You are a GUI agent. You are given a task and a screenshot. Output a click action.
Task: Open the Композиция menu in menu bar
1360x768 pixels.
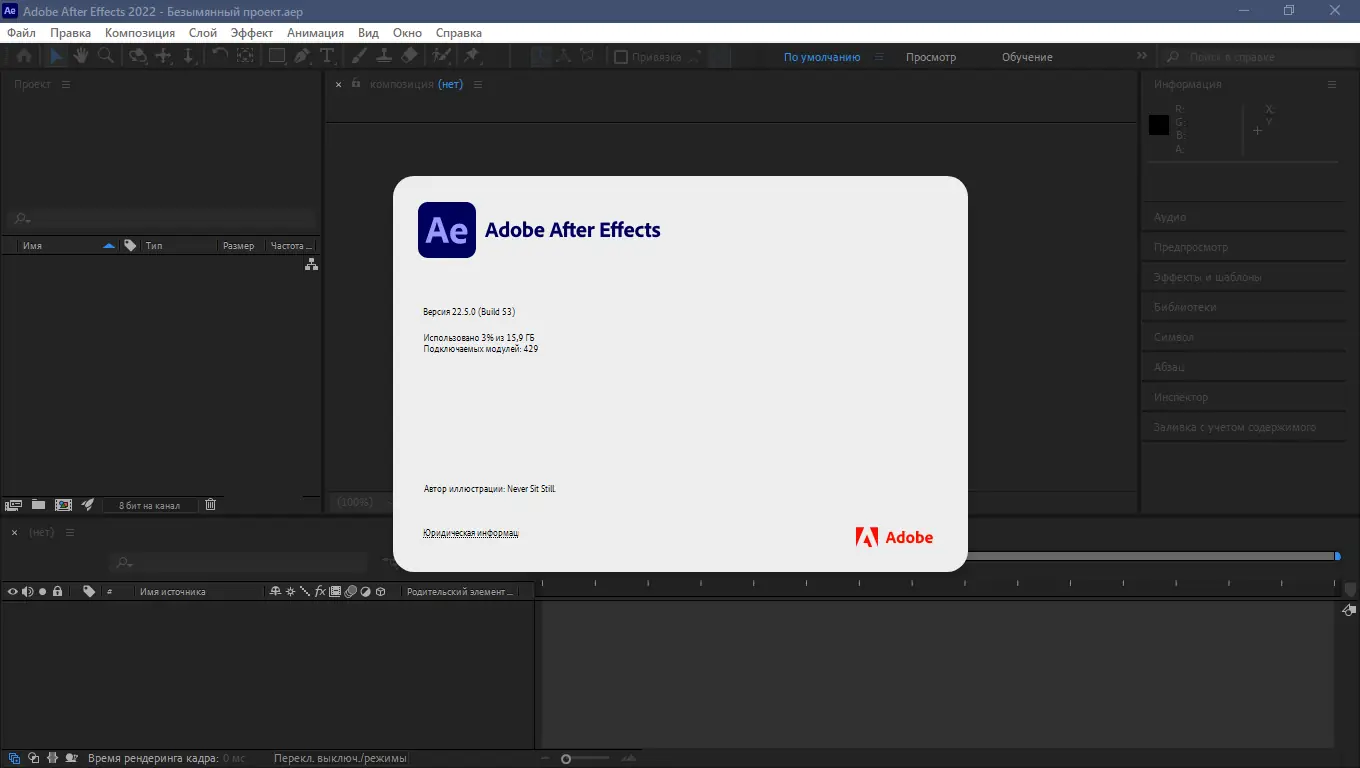(x=140, y=32)
